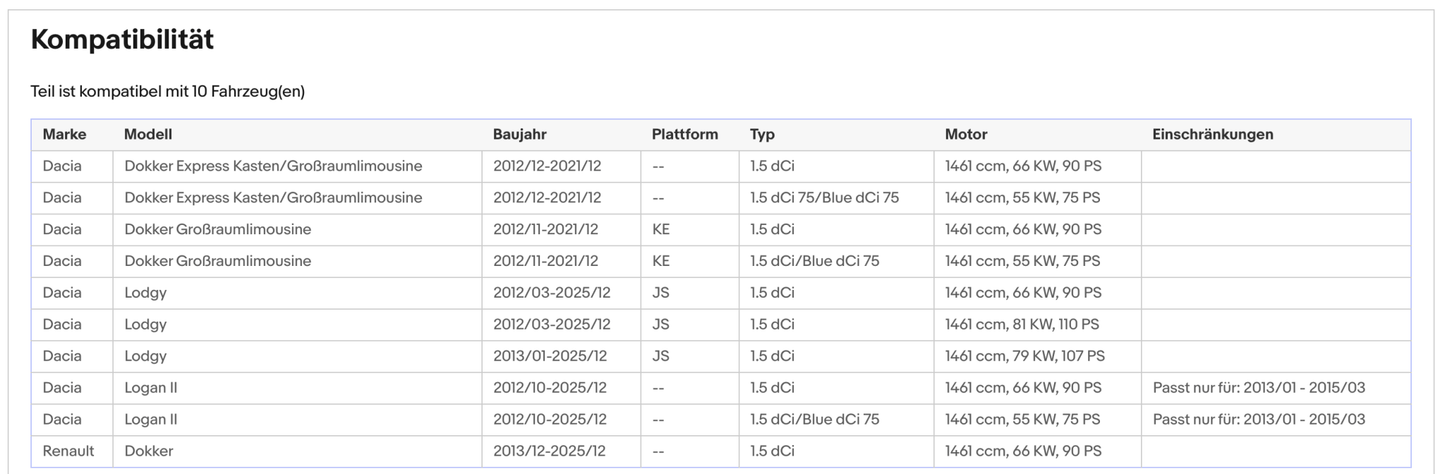Click the Einschränkungen column header

1212,134
